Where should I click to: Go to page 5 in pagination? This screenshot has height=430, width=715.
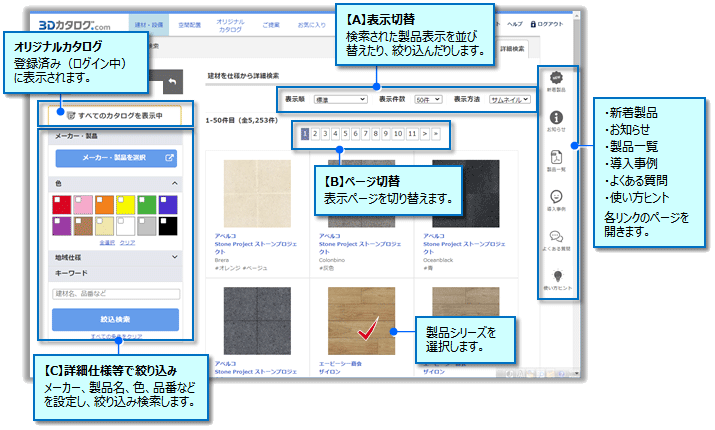click(x=345, y=134)
